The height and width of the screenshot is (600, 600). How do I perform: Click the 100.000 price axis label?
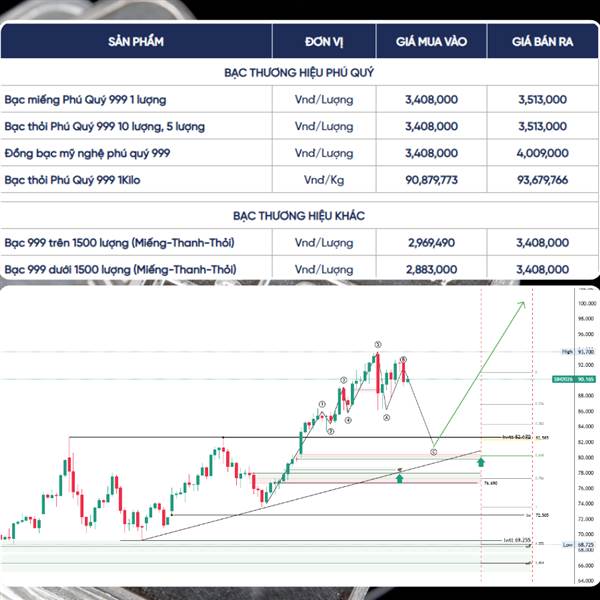click(586, 303)
